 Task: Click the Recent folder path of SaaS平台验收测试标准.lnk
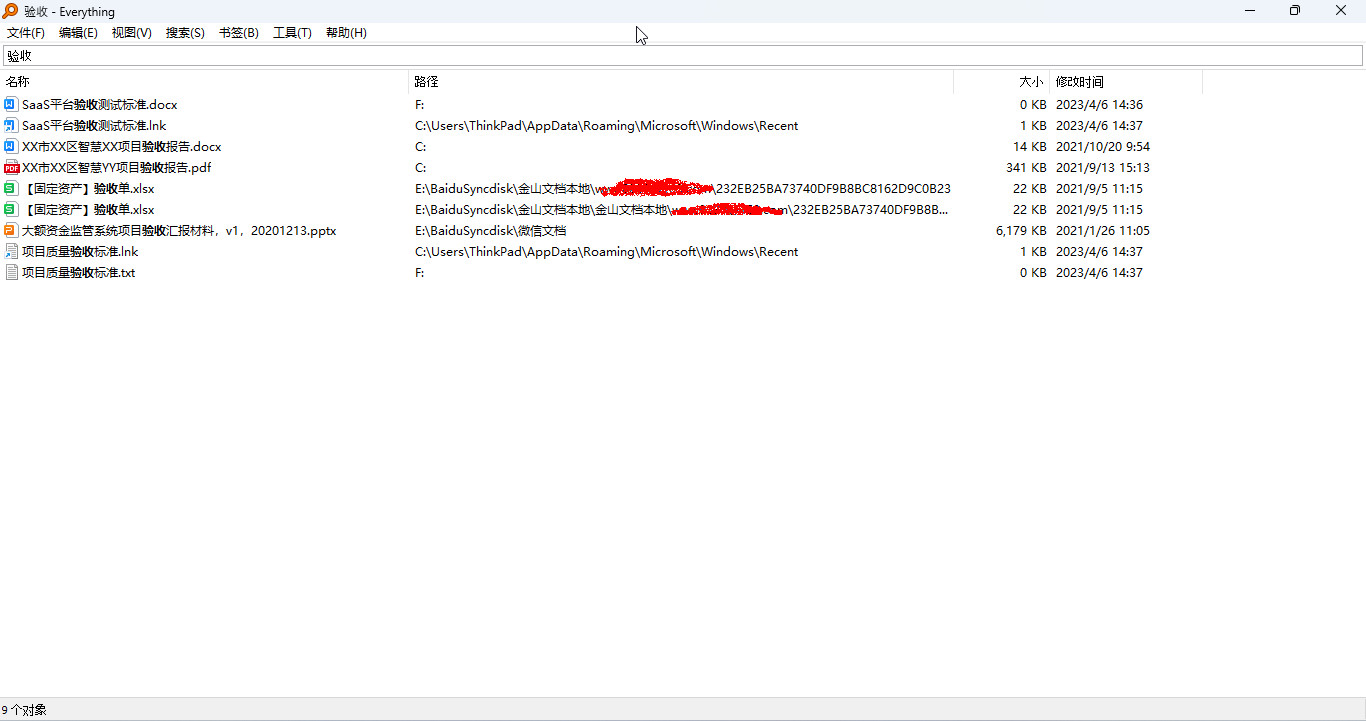pos(607,126)
